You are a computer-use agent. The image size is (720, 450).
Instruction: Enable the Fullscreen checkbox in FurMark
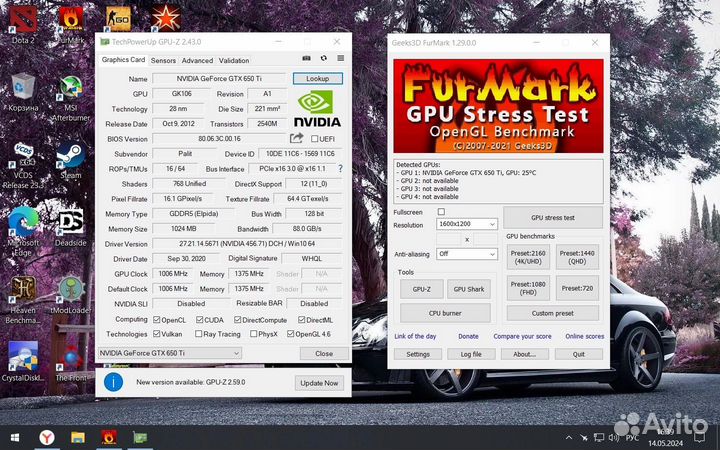442,212
